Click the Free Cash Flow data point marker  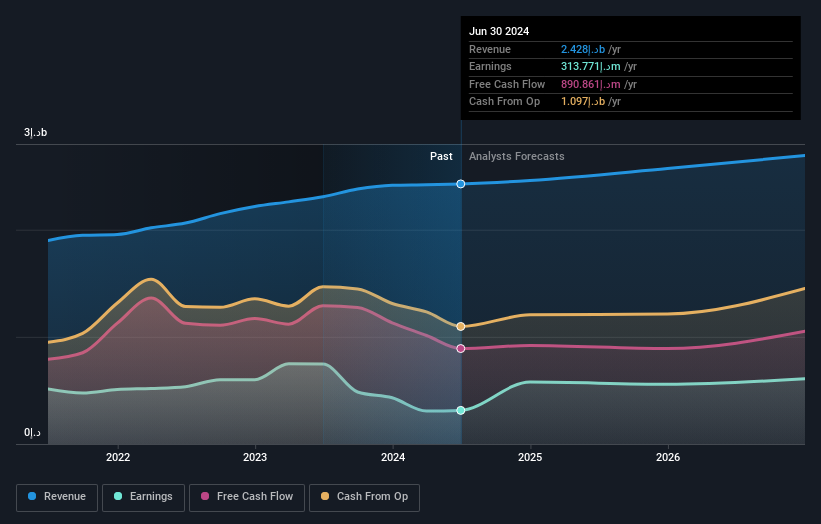[x=461, y=348]
